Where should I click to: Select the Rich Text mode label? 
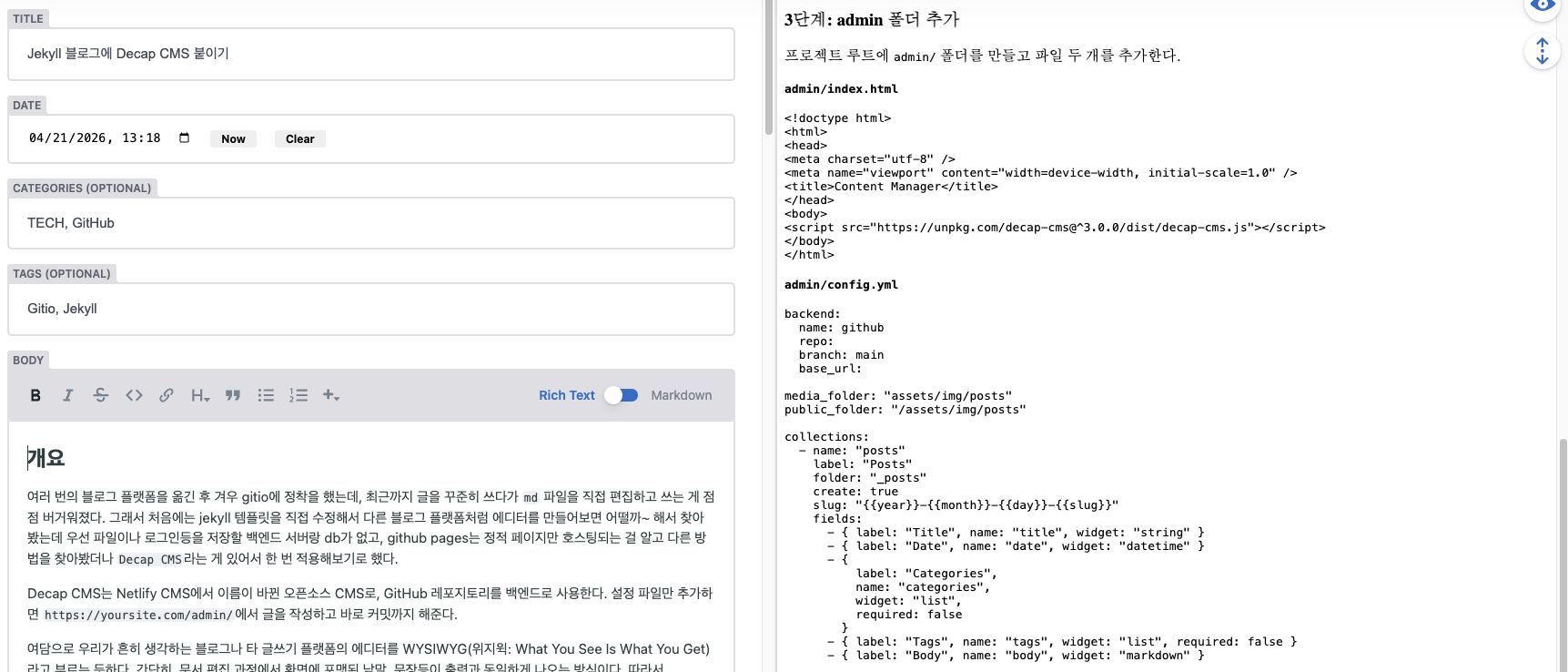[x=566, y=395]
